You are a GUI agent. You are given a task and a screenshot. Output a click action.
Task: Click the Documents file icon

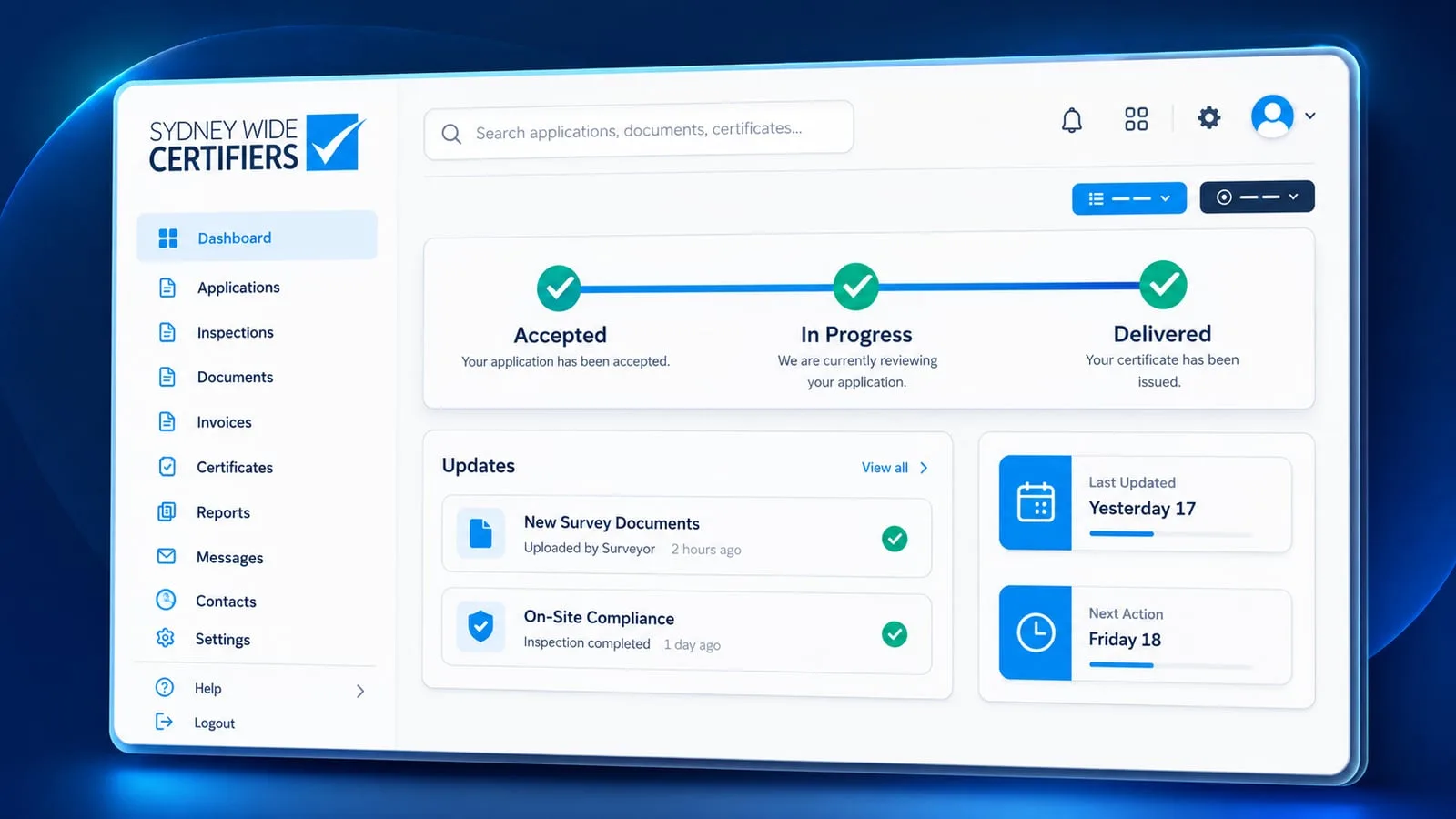coord(167,377)
